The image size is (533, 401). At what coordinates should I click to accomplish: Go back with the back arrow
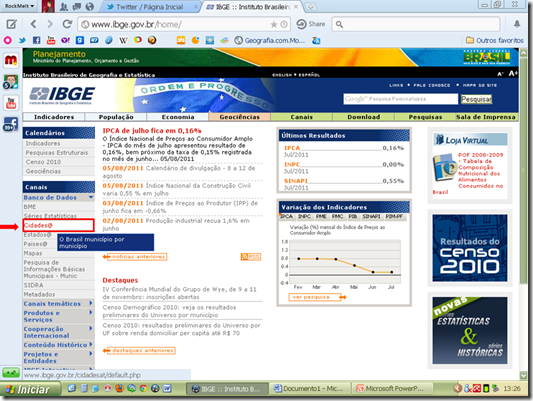(x=33, y=24)
